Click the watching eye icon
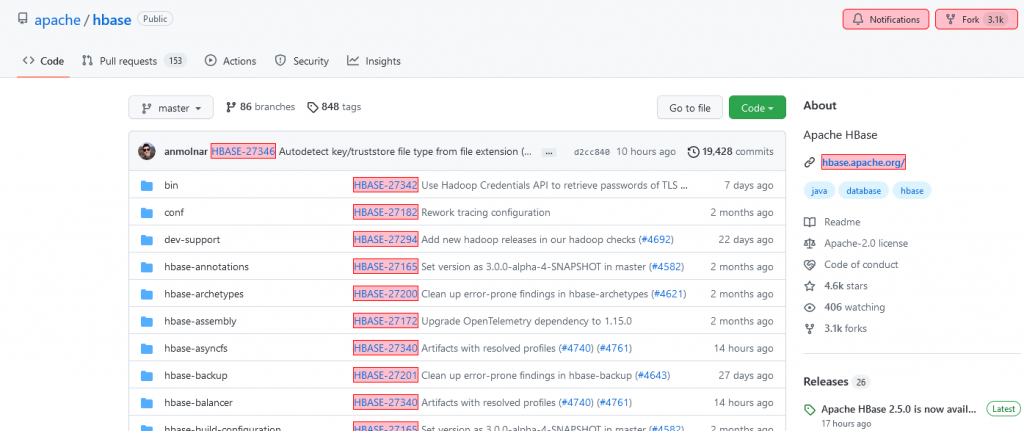1024x431 pixels. point(810,307)
